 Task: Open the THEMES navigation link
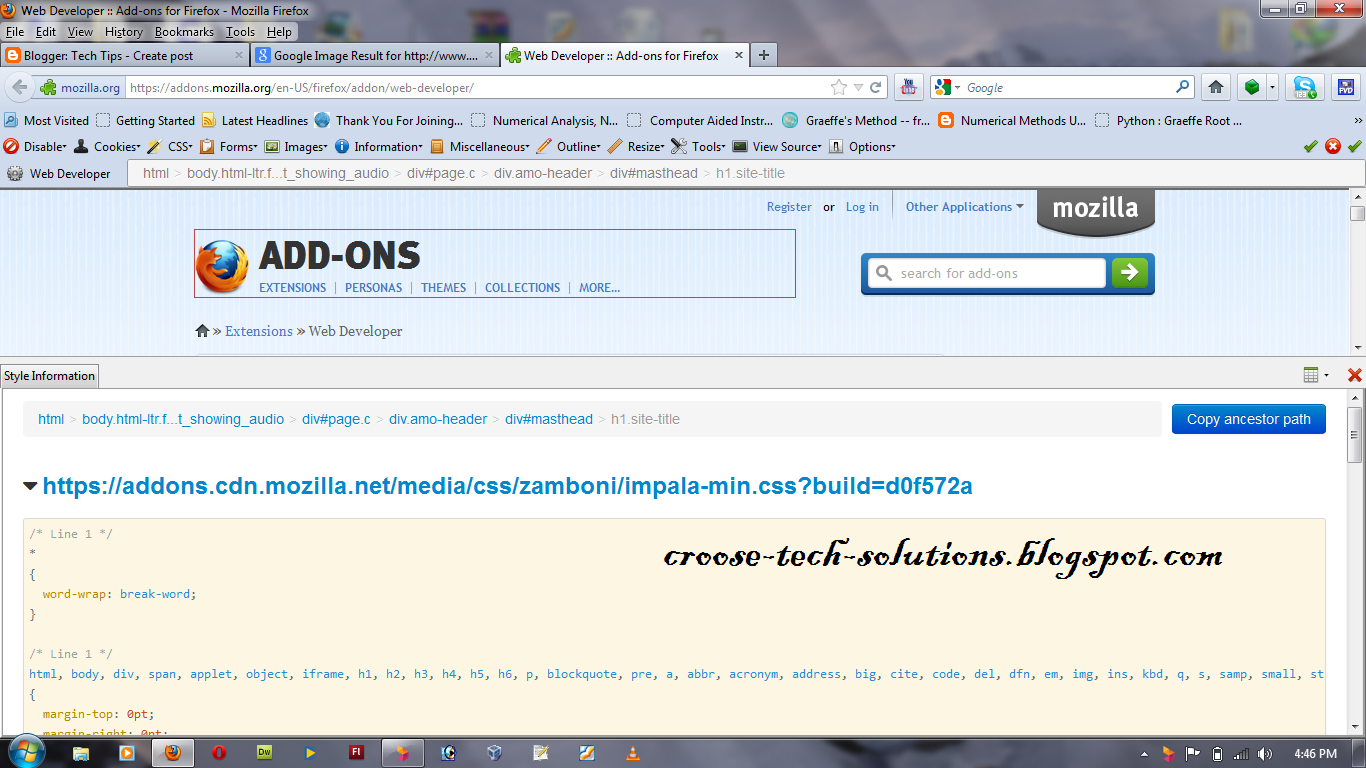[x=444, y=288]
